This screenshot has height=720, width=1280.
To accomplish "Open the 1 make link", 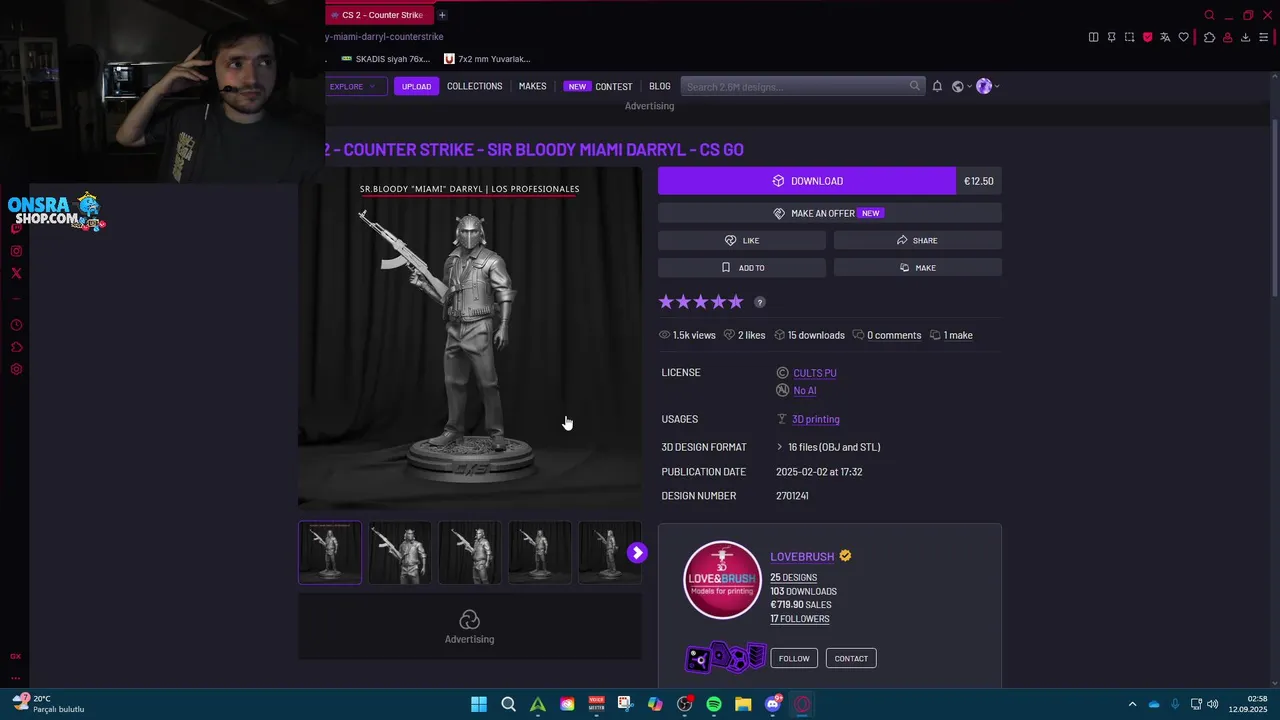I will [x=958, y=335].
